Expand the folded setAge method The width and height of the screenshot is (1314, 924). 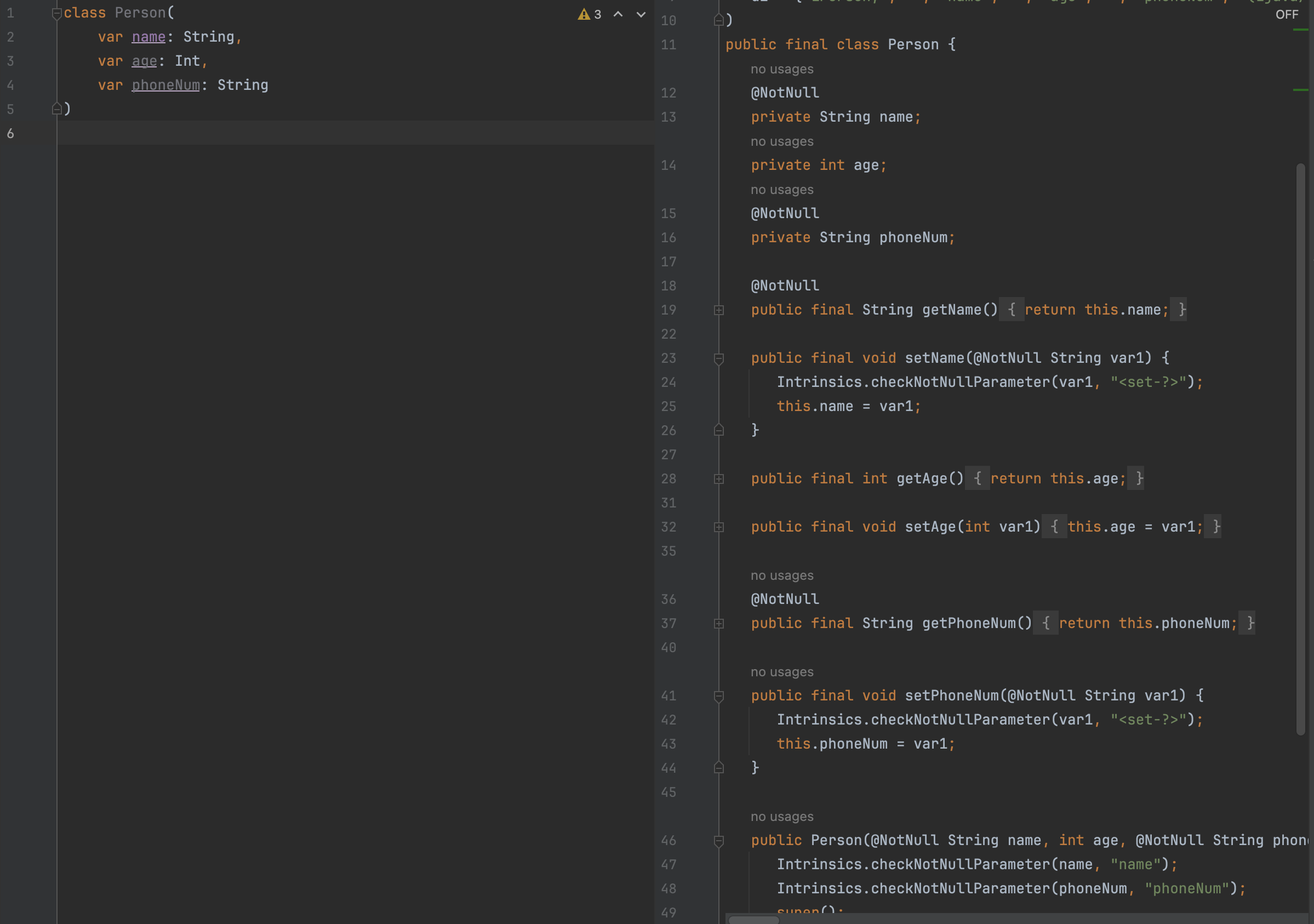point(719,527)
